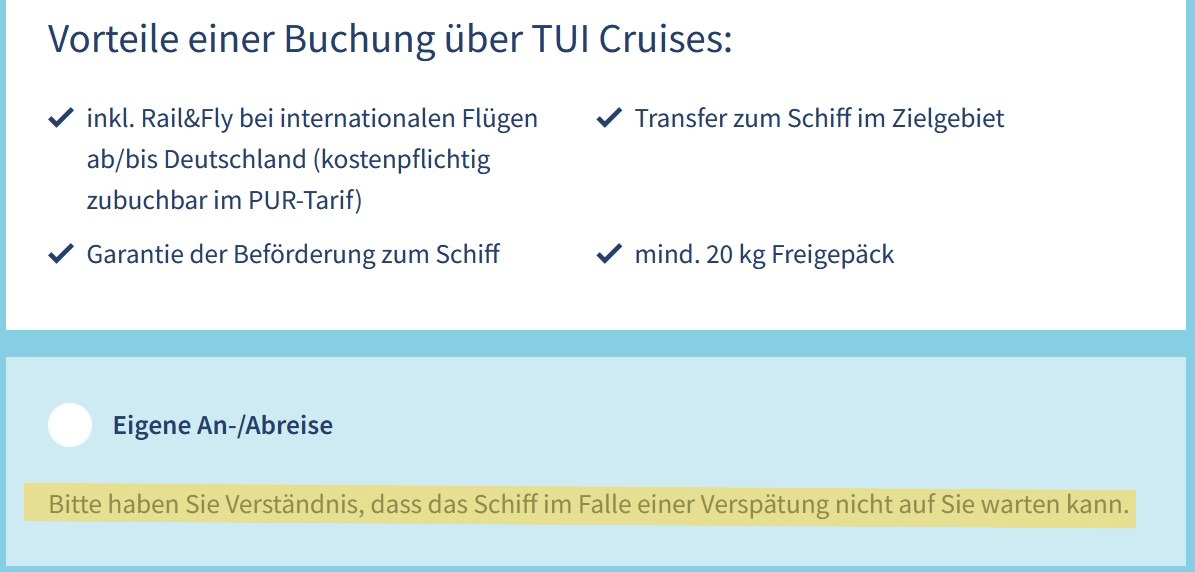The width and height of the screenshot is (1195, 572).
Task: Click 'TUI Cruises' in the heading
Action: 627,40
